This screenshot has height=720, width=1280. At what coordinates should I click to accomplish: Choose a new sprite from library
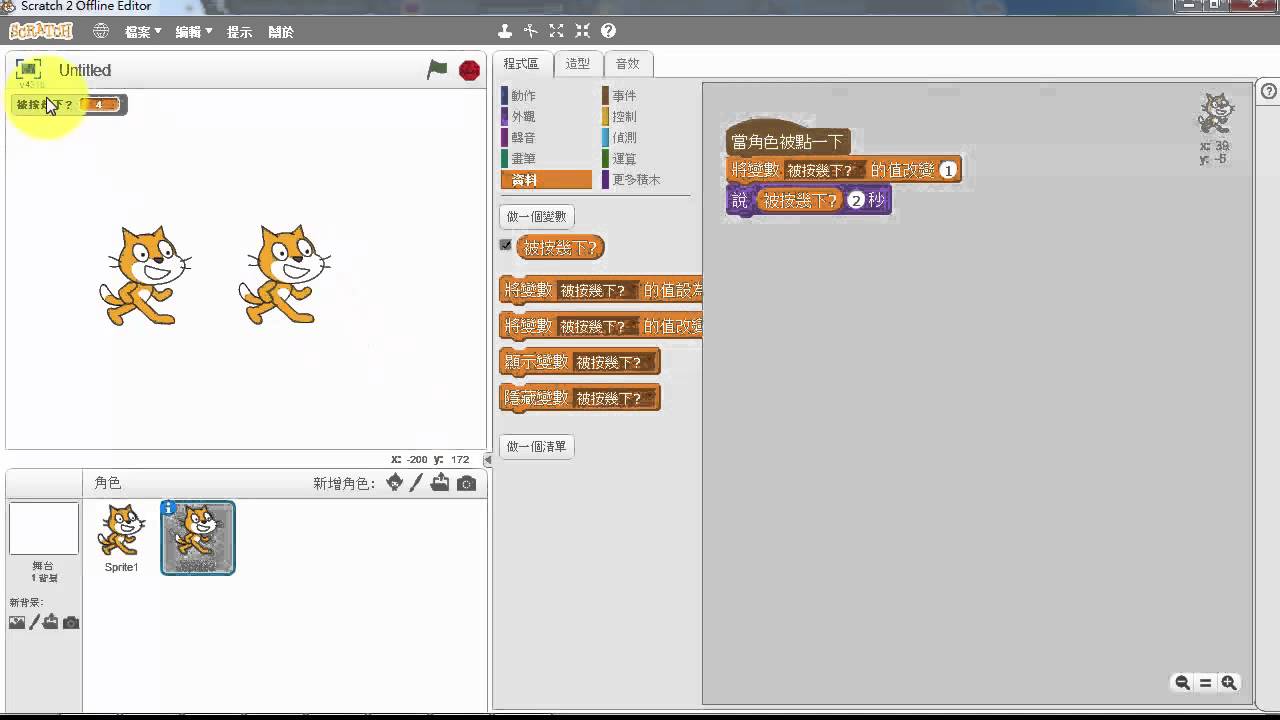click(x=394, y=483)
